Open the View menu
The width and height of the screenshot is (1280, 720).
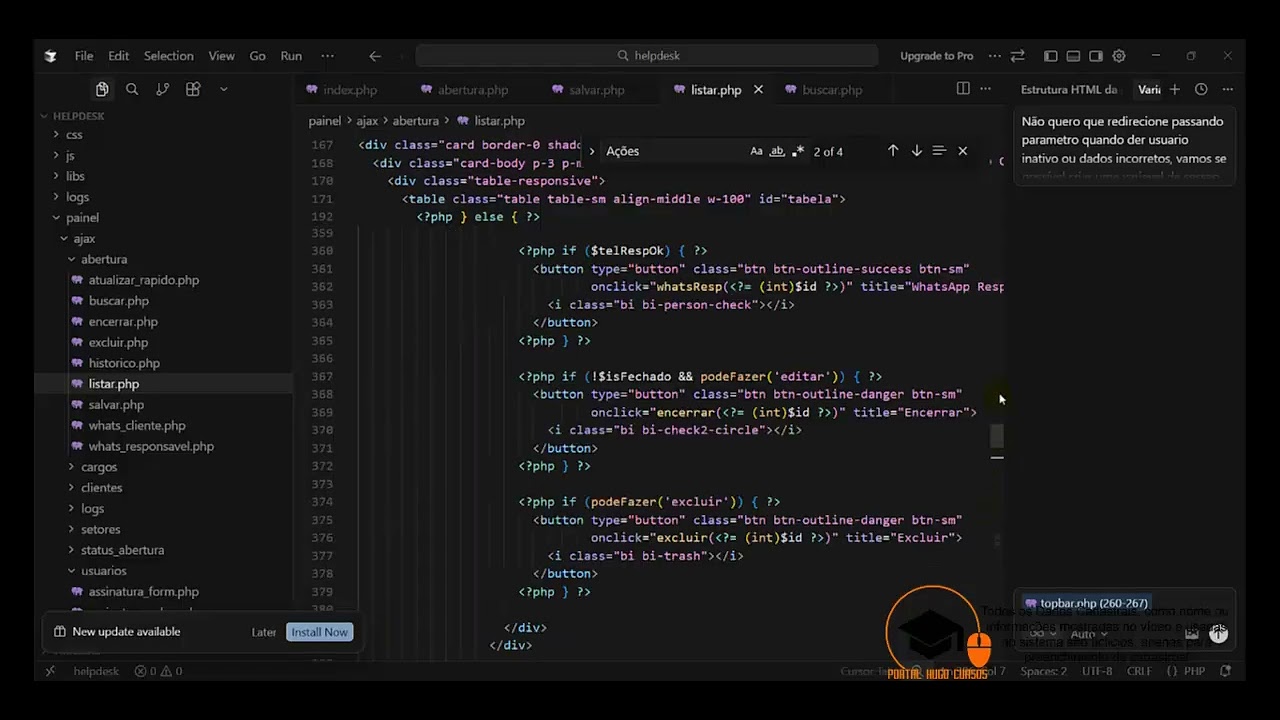[222, 56]
